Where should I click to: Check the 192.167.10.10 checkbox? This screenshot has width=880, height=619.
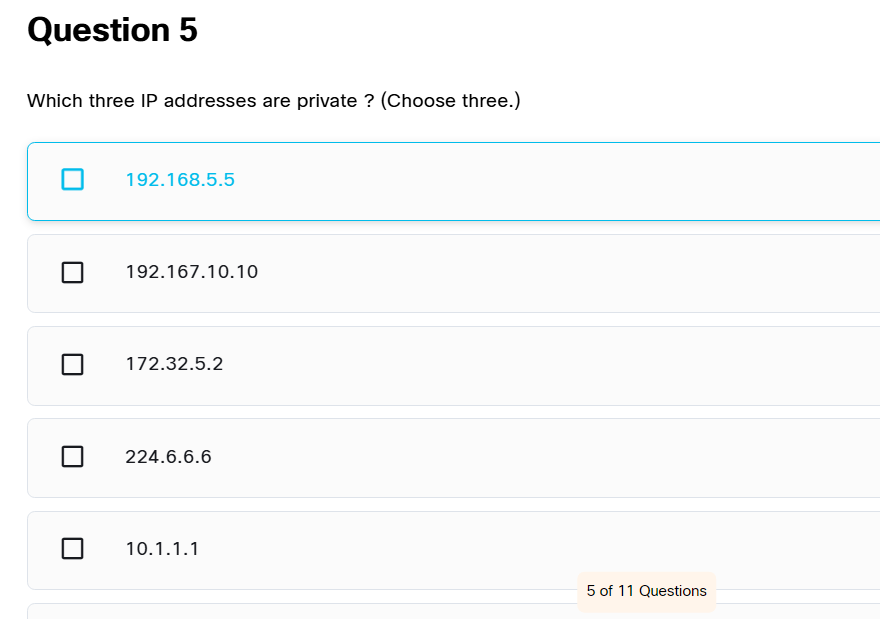click(72, 272)
